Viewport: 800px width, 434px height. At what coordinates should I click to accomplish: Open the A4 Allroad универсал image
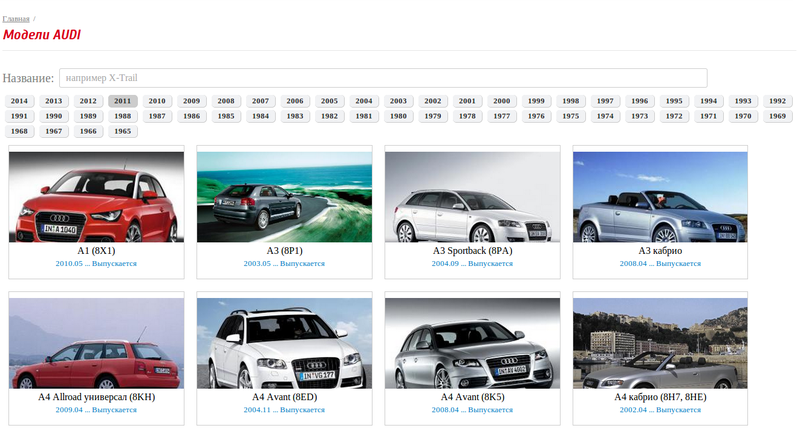tap(96, 343)
